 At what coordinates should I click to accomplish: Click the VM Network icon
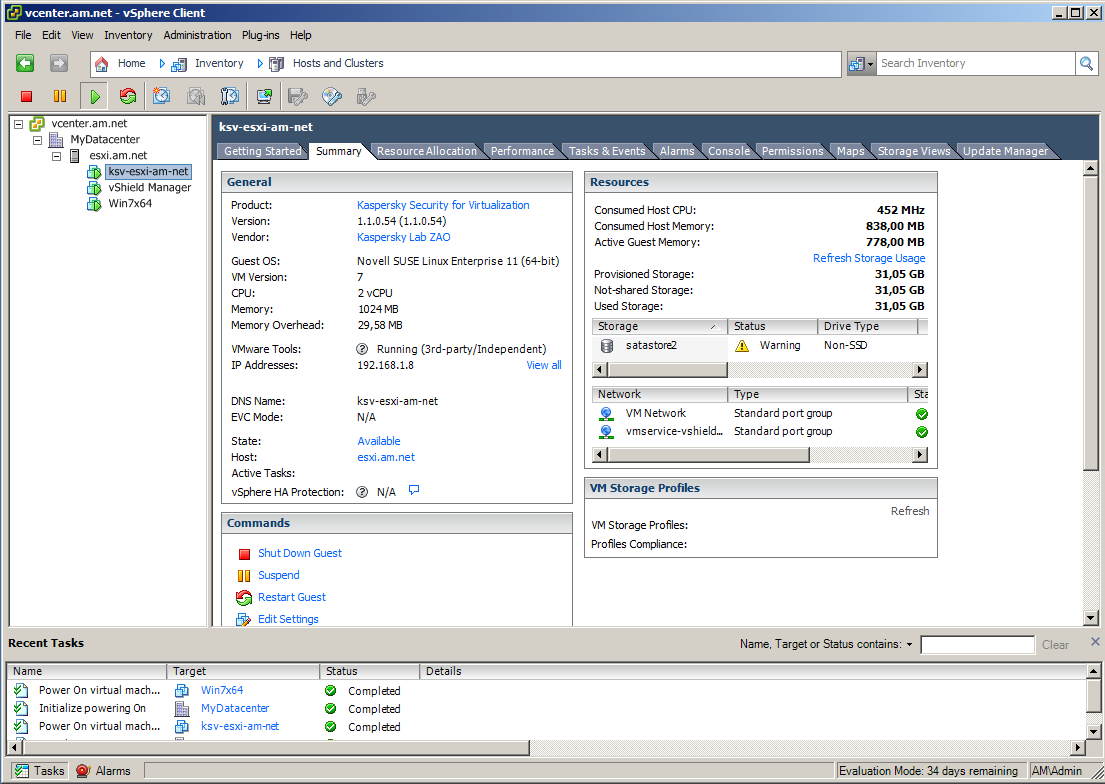606,414
